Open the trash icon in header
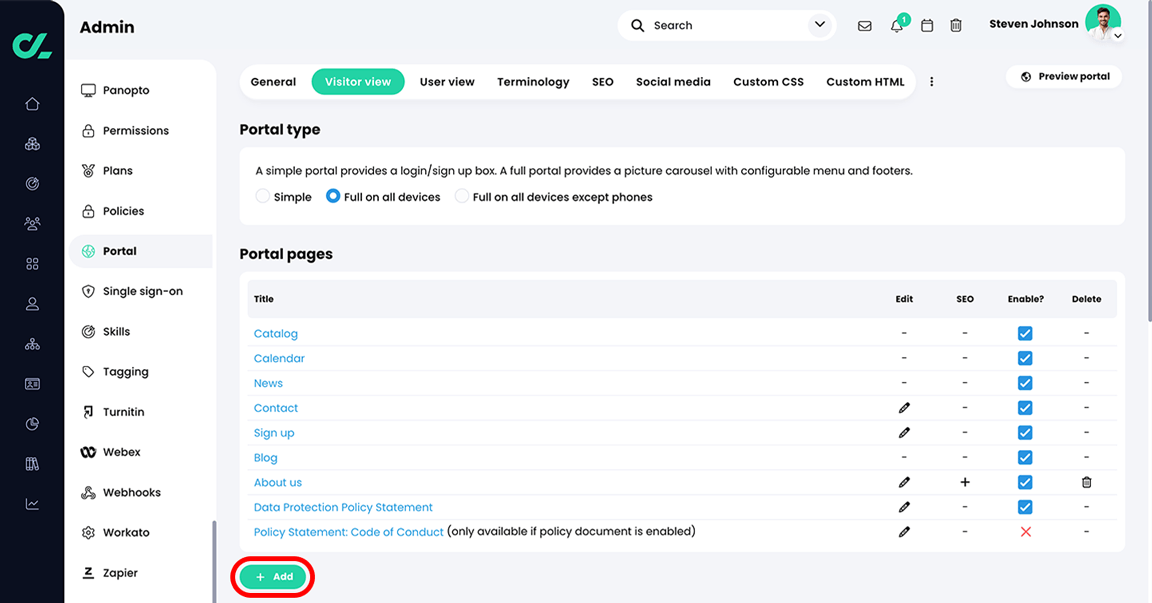Screen dimensions: 1152x603 956,26
